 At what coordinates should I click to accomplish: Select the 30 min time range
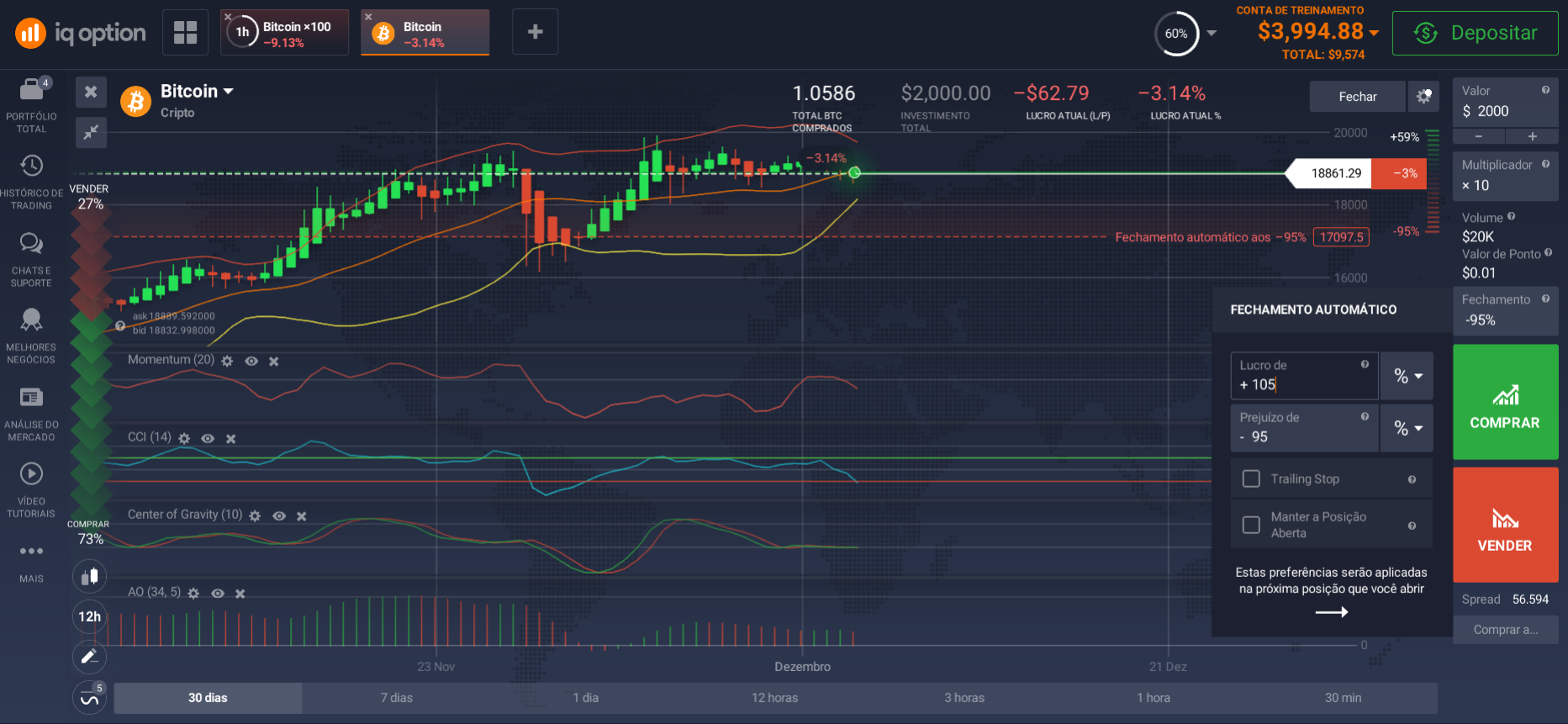coord(1344,698)
